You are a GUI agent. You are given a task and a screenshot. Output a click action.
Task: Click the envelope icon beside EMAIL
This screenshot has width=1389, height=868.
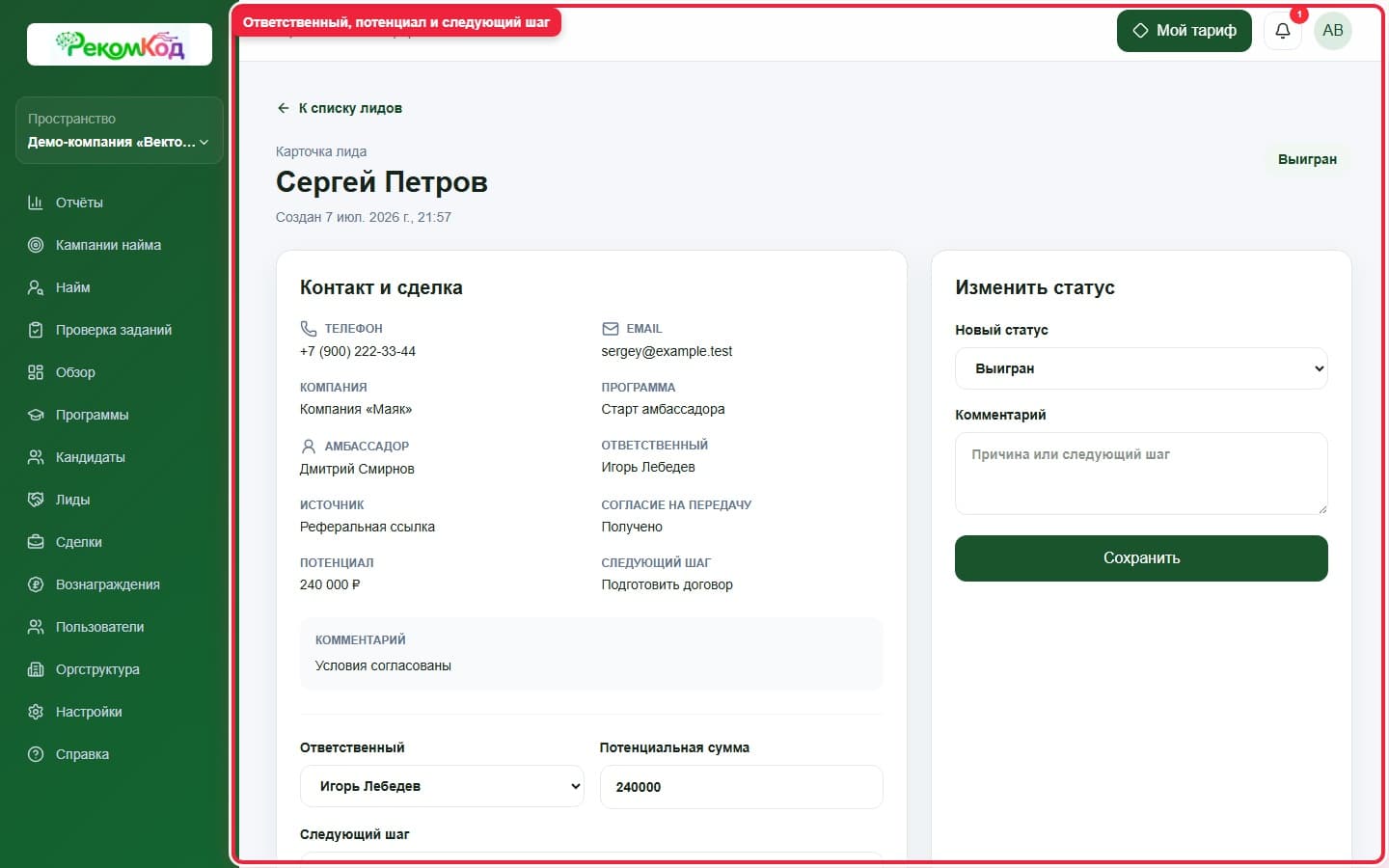click(610, 329)
